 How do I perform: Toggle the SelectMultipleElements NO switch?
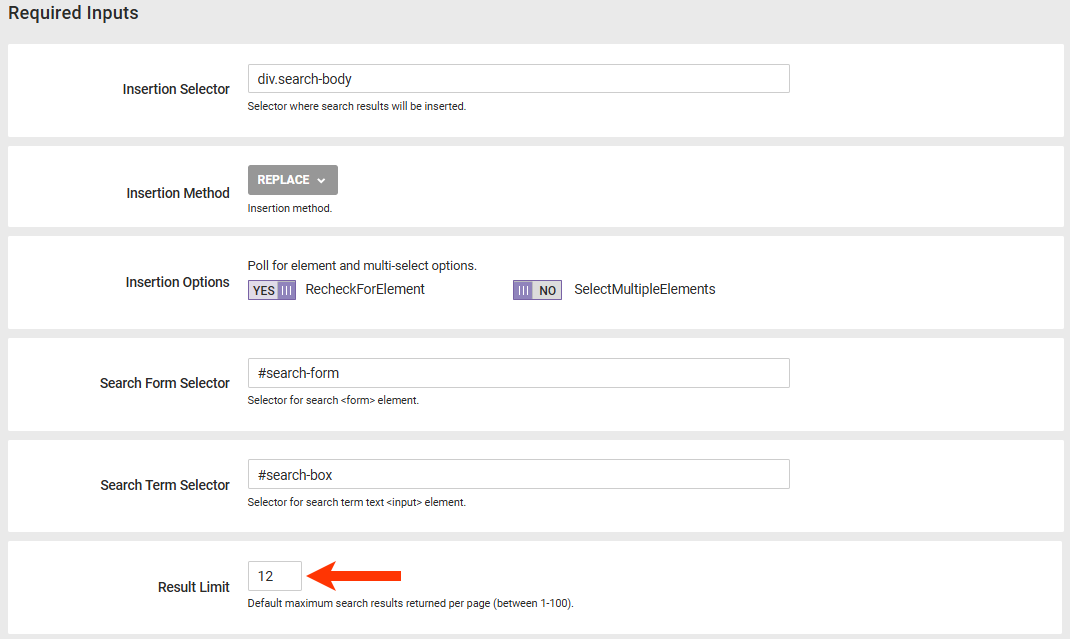pyautogui.click(x=537, y=290)
